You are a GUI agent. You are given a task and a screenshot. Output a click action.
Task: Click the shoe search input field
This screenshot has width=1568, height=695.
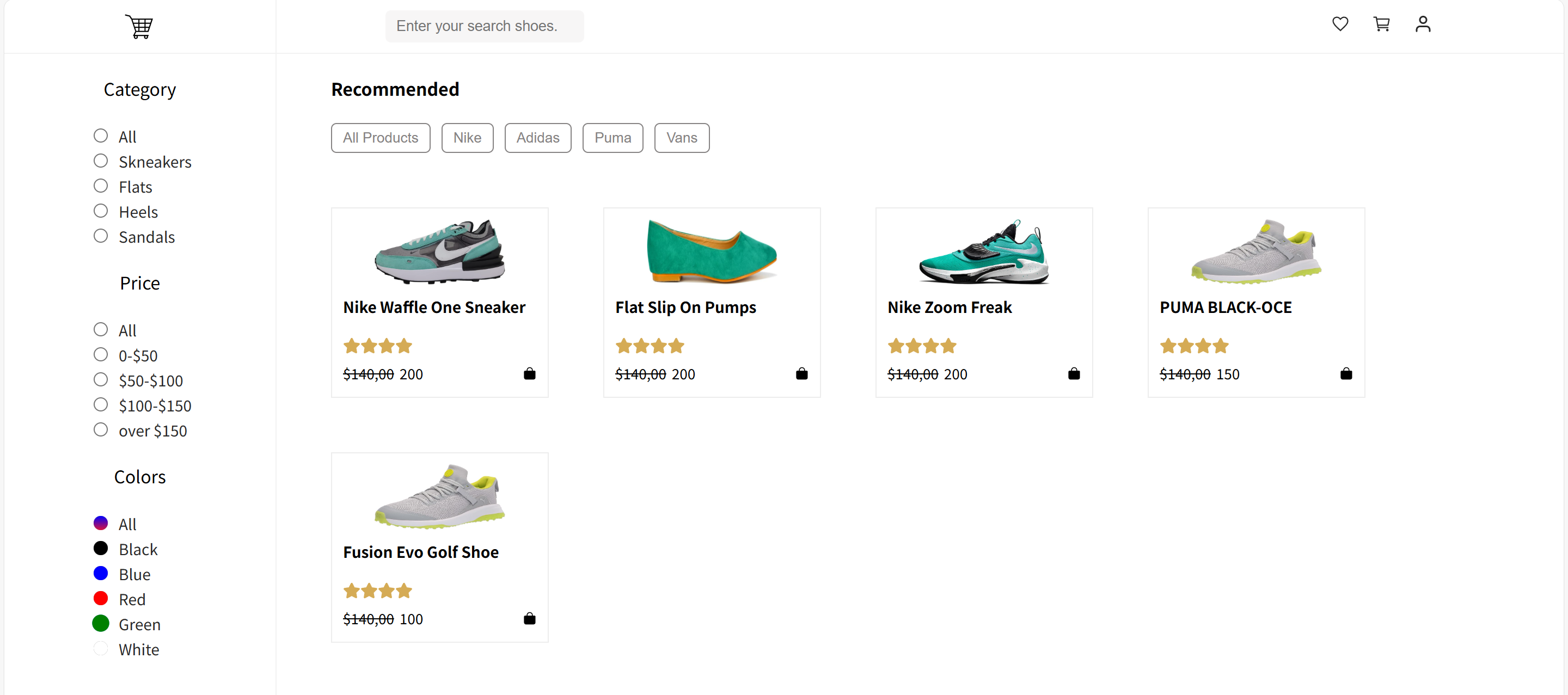(484, 26)
